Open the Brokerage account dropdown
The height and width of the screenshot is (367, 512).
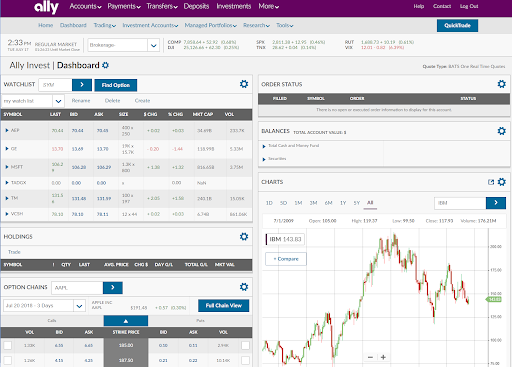pos(124,45)
